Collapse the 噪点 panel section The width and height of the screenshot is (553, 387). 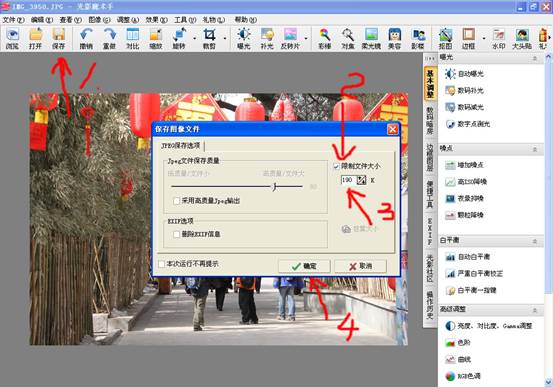(x=535, y=150)
